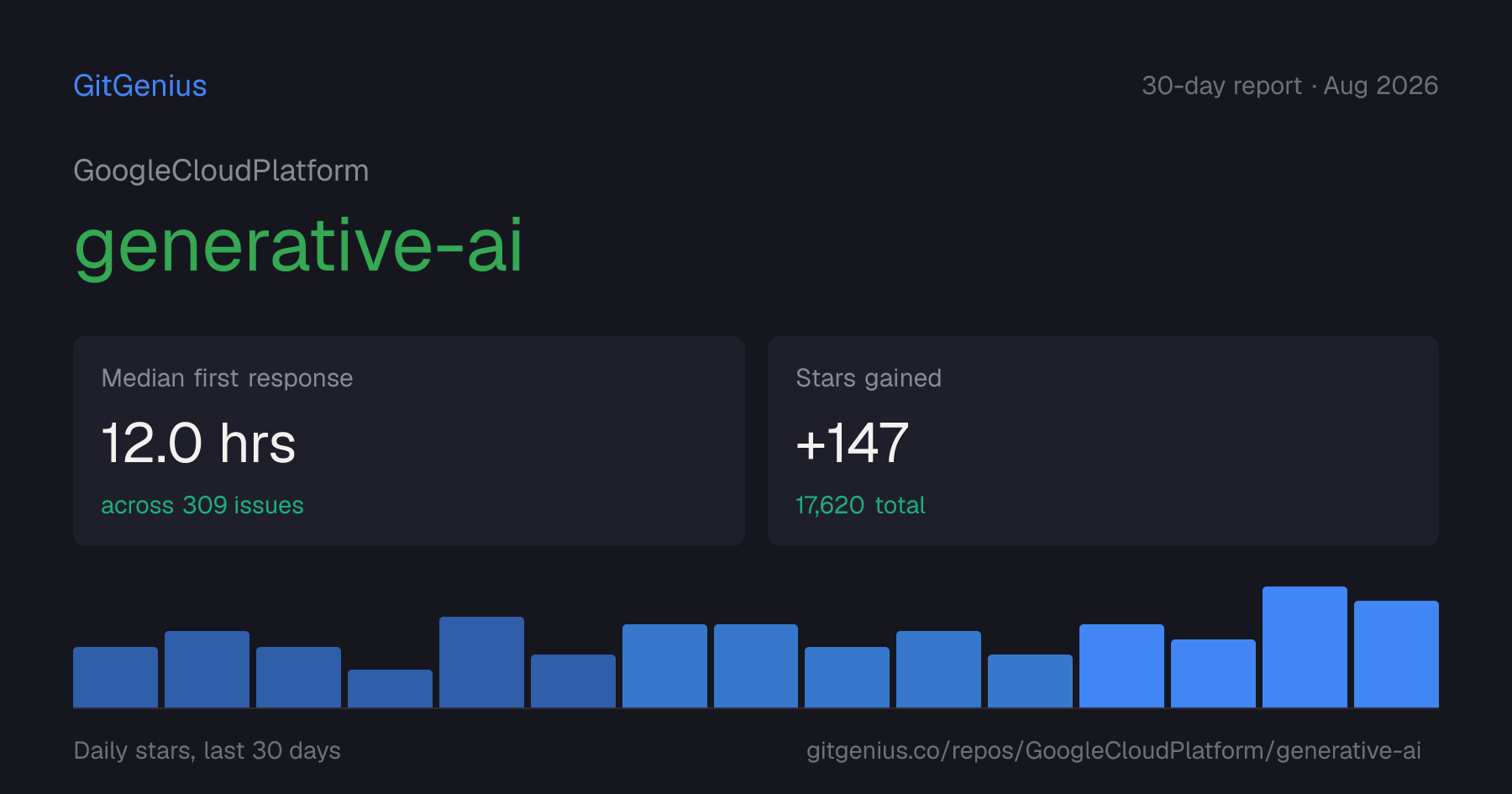1512x794 pixels.
Task: Open the GoogleCloudPlatform organization name
Action: pyautogui.click(x=221, y=171)
